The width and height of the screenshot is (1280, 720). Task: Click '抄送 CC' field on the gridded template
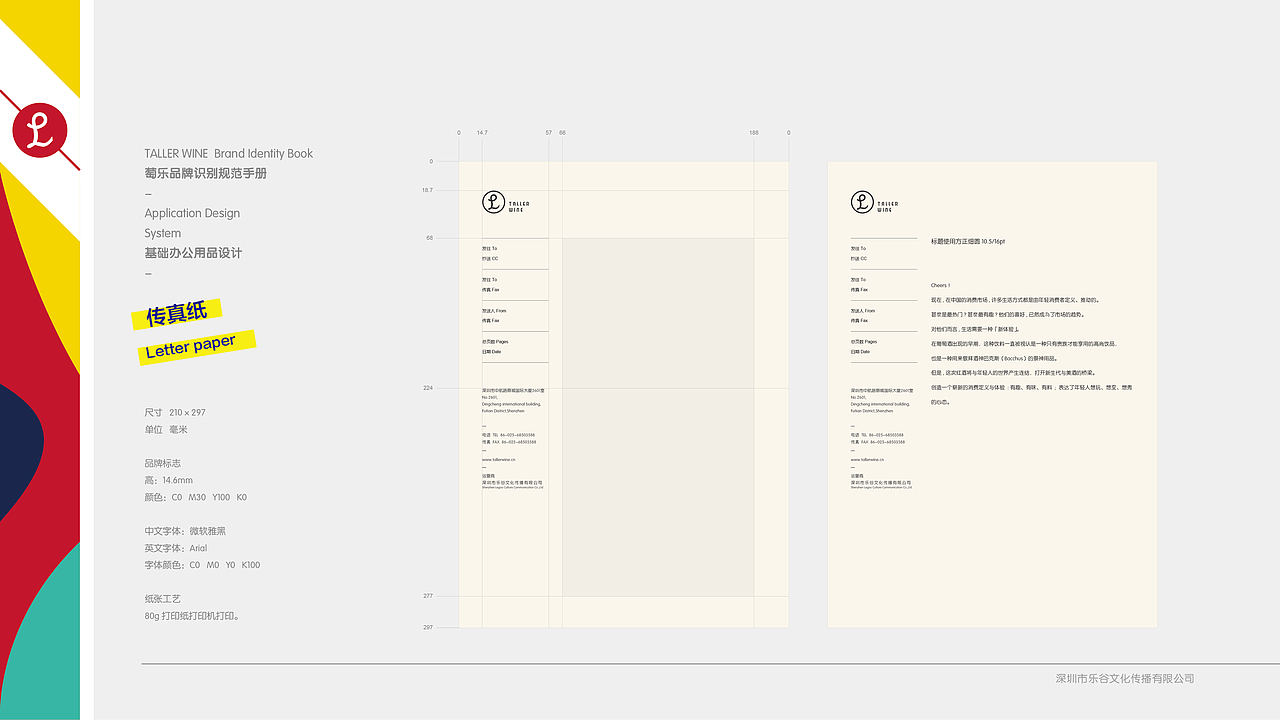(x=490, y=258)
